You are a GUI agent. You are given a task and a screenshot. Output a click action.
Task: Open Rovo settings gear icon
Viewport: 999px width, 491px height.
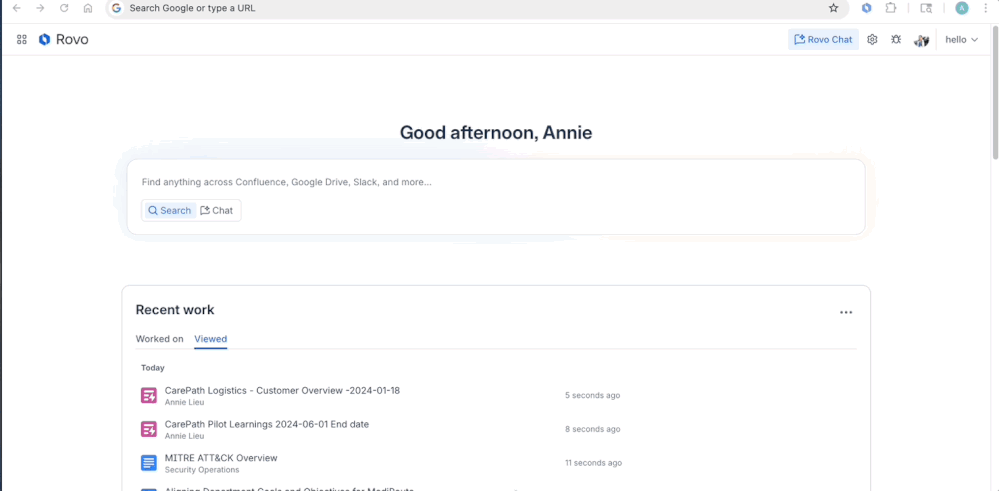(x=872, y=40)
